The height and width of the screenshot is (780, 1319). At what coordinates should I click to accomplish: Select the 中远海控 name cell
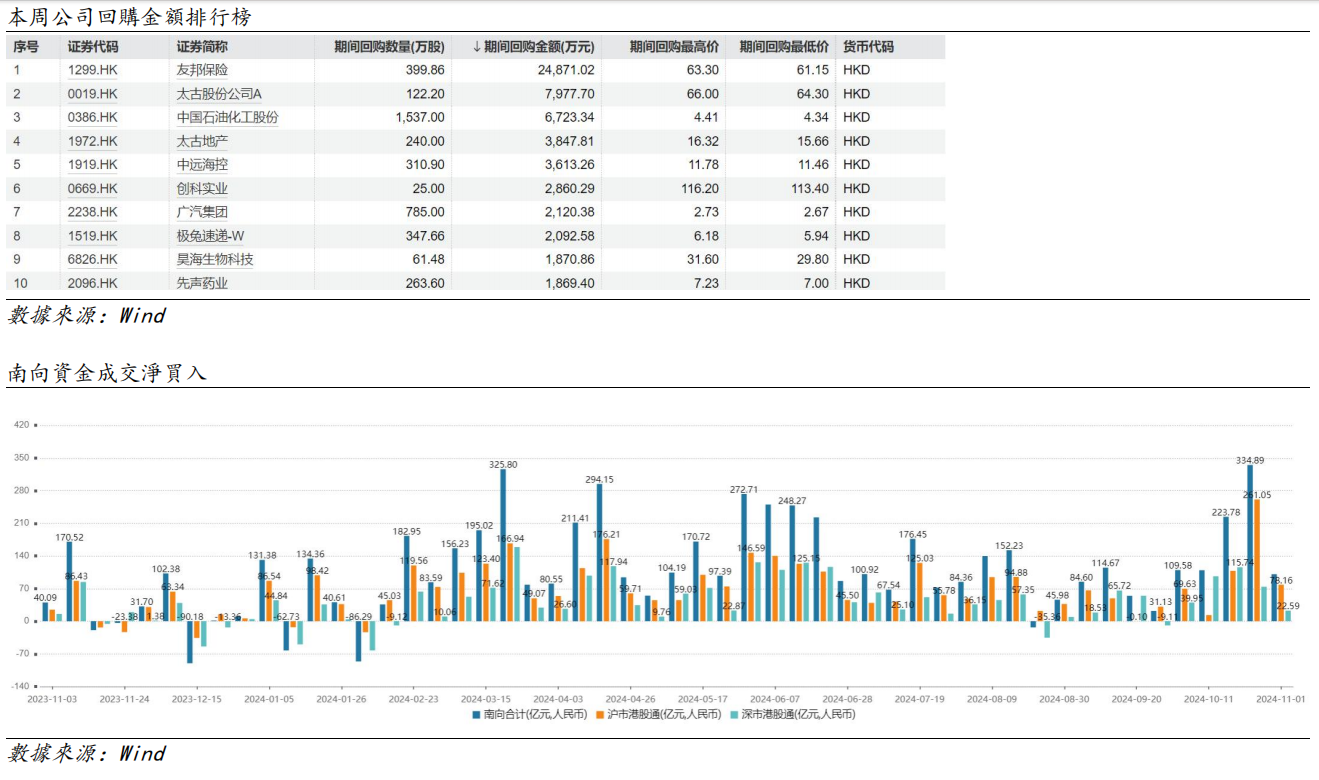point(202,165)
